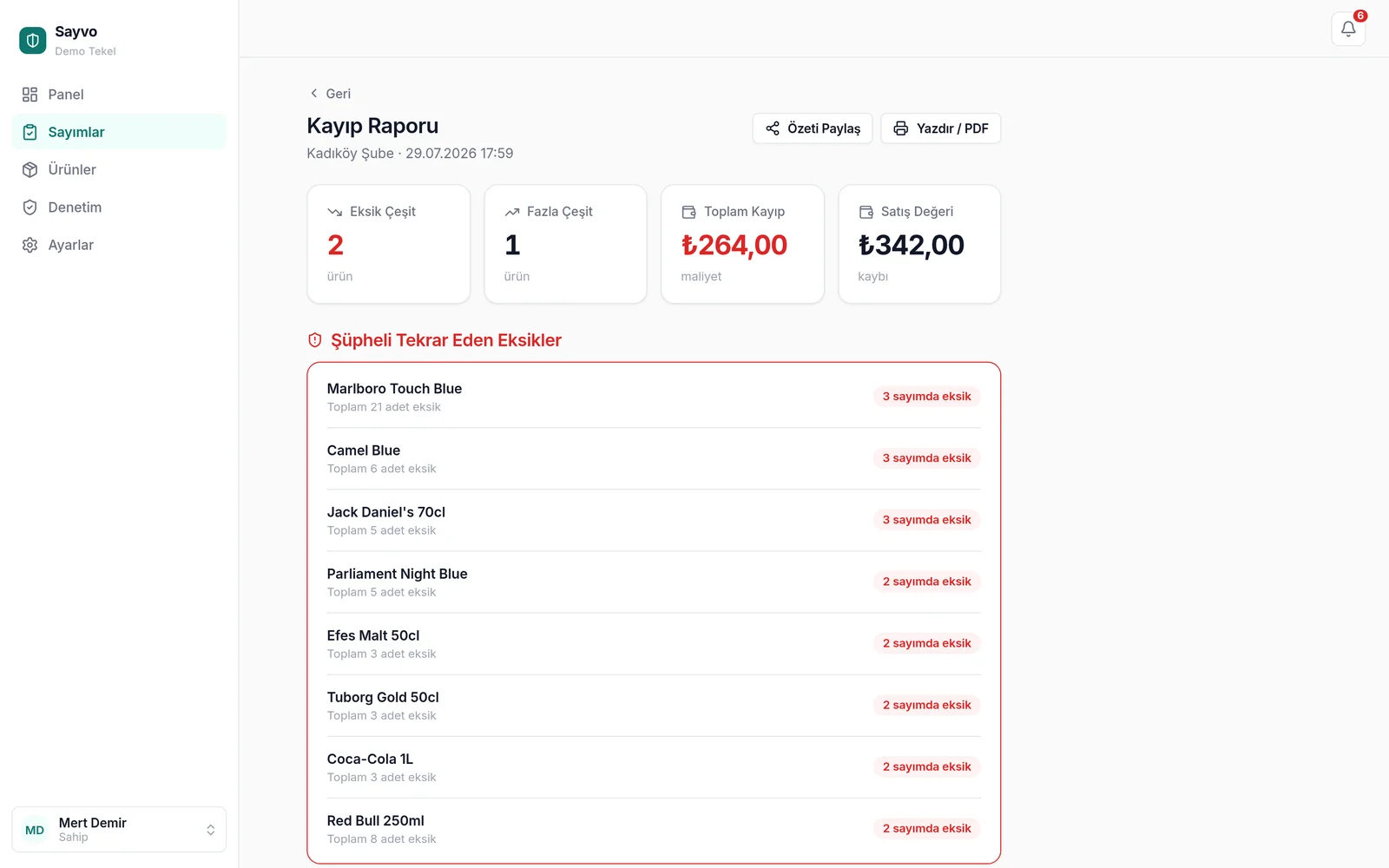Click Camel Blue's 3 sayımda eksik badge
This screenshot has height=868, width=1389.
pos(927,458)
